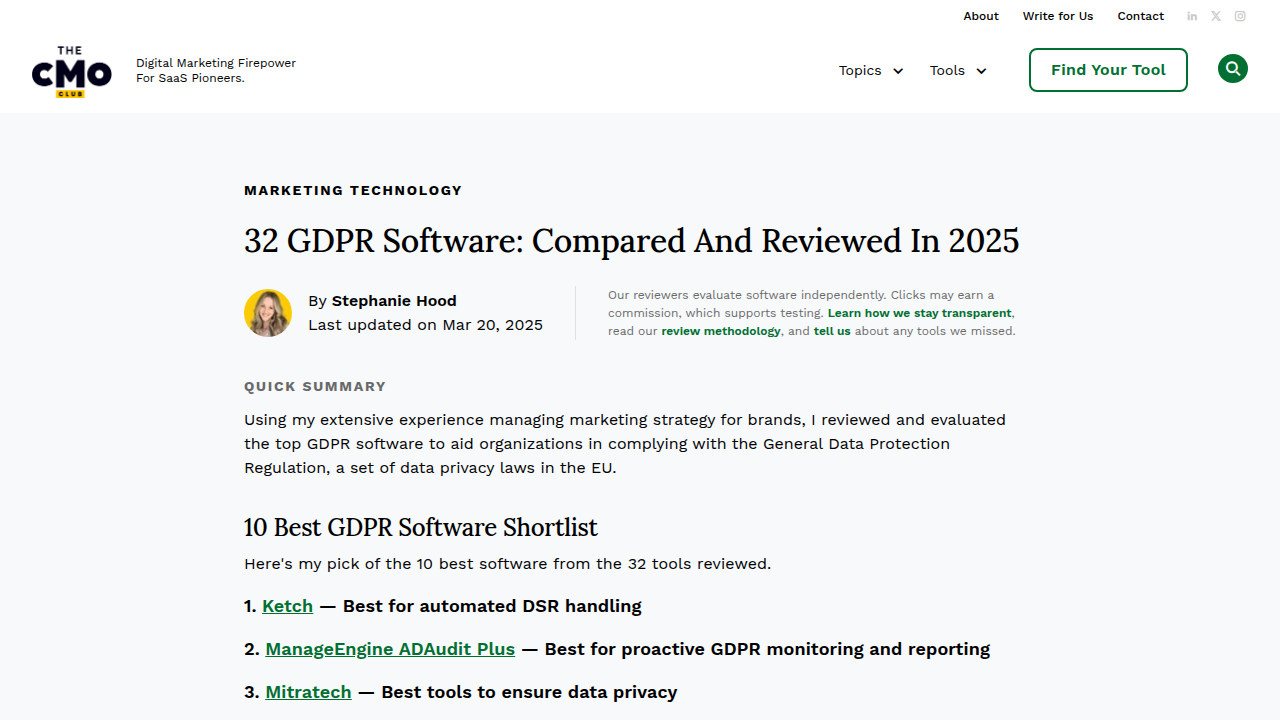Expand the Topics dropdown menu
Image resolution: width=1280 pixels, height=720 pixels.
coord(871,70)
